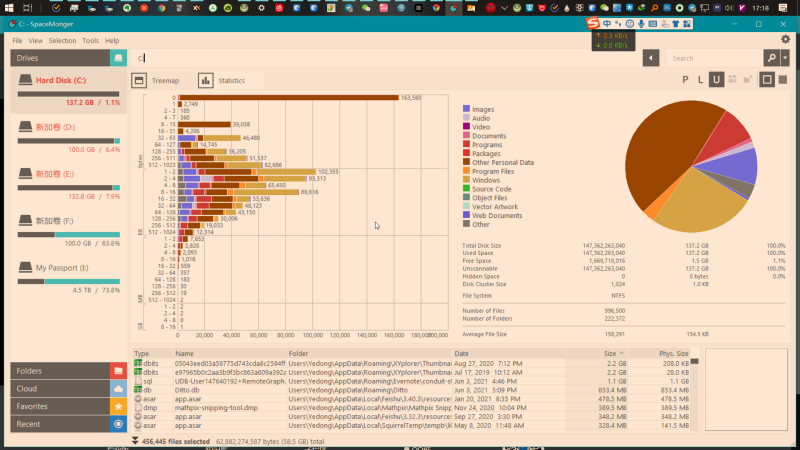Select Hard Disk (C:) drive
800x450 pixels.
click(x=68, y=91)
